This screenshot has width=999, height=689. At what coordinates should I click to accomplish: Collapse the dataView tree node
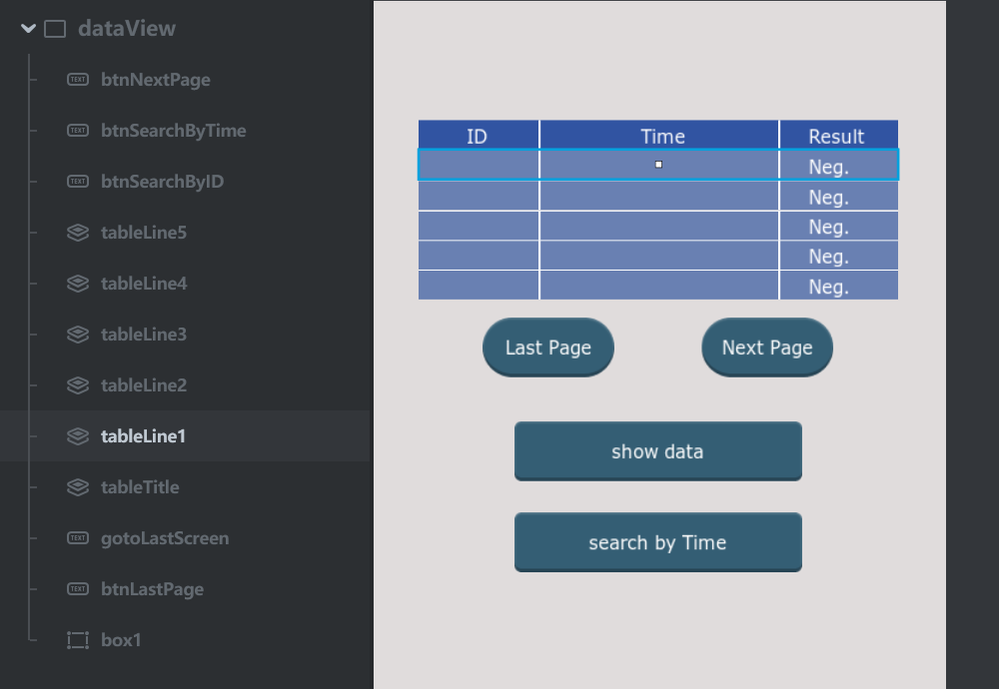28,29
